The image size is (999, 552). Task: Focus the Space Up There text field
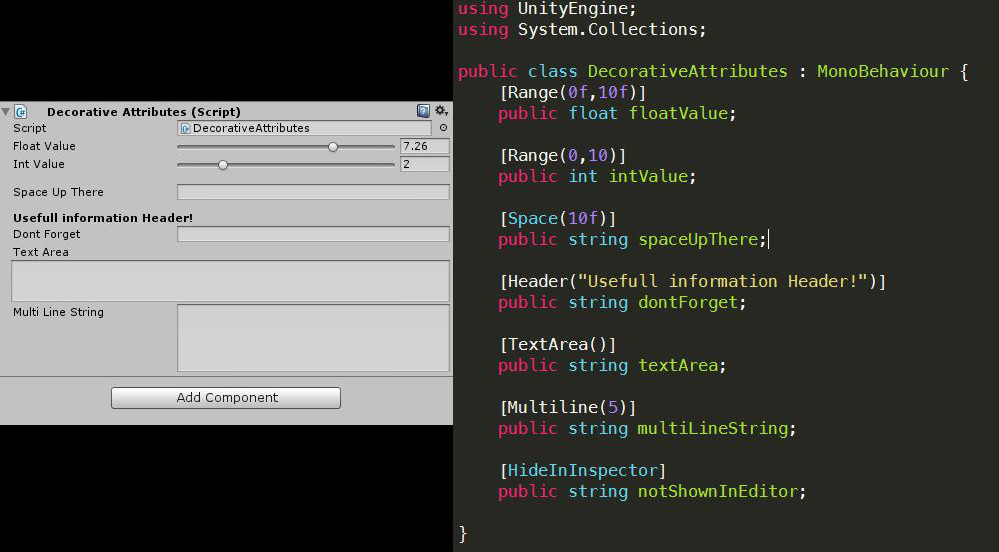(x=313, y=192)
